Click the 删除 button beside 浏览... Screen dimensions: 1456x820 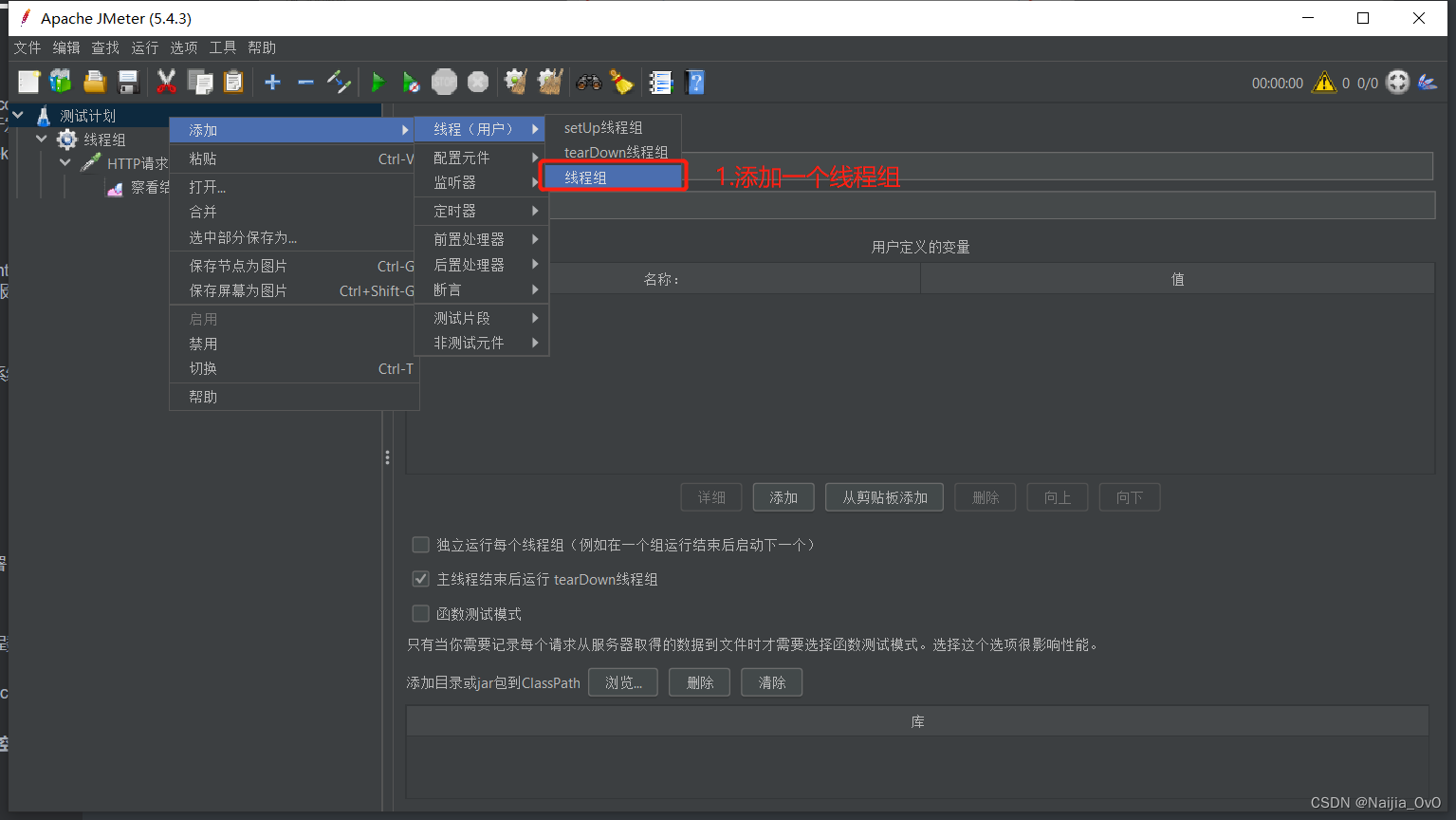coord(700,682)
